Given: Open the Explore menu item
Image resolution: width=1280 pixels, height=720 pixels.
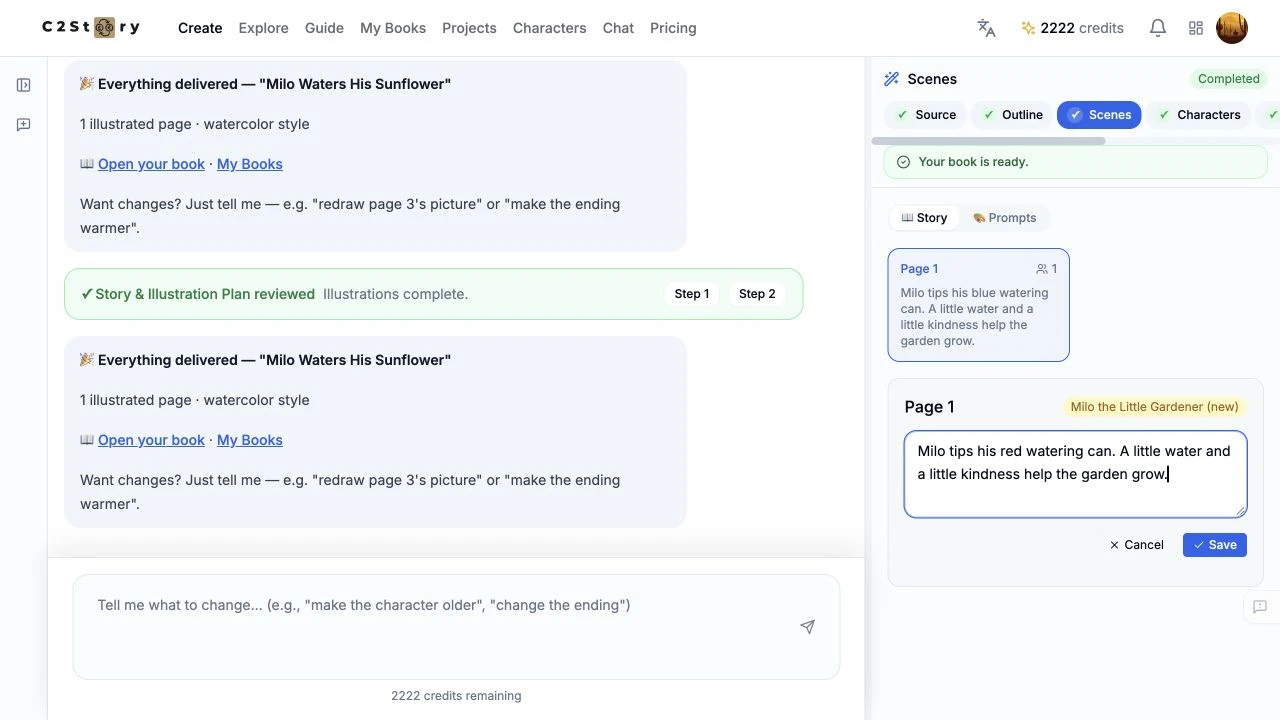Looking at the screenshot, I should click(264, 28).
